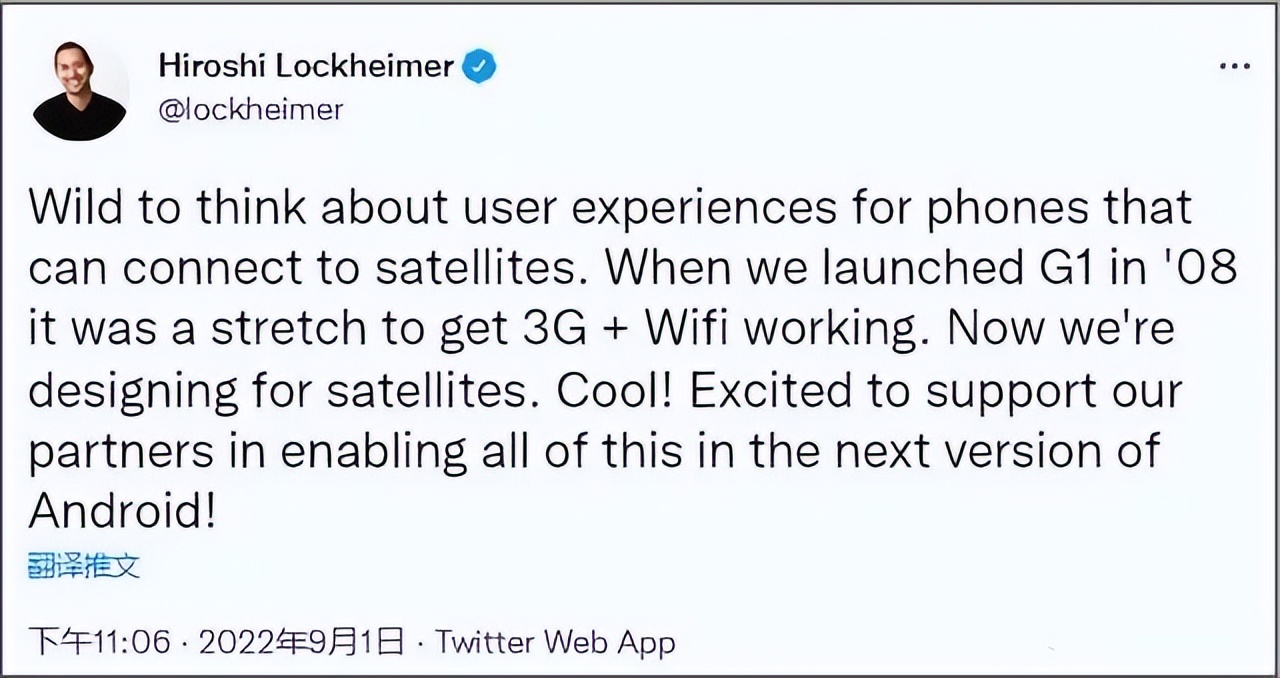This screenshot has height=678, width=1280.
Task: Open the more options dropdown for the tweet
Action: pos(1233,66)
